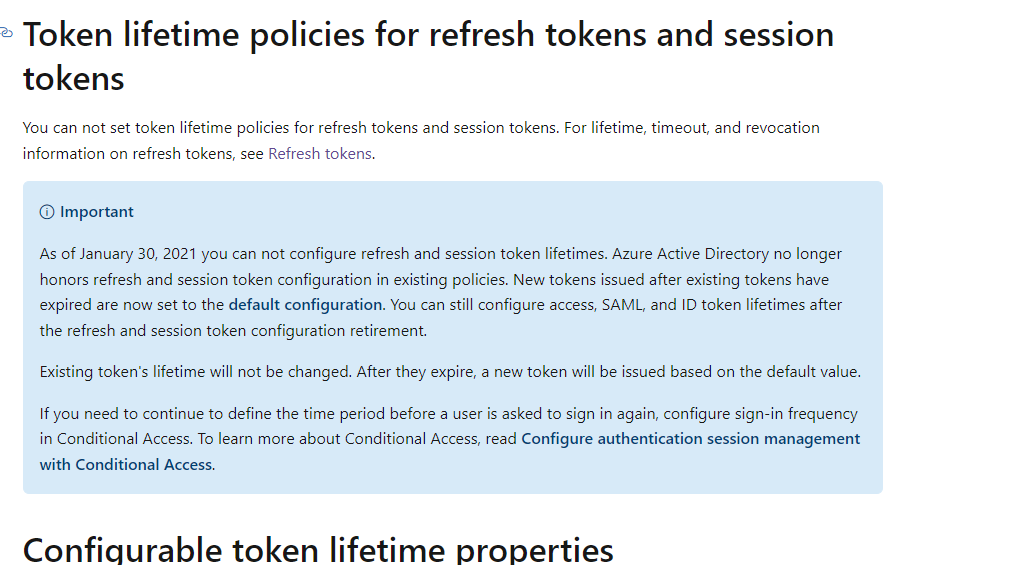Follow the default configuration link

[x=305, y=305]
